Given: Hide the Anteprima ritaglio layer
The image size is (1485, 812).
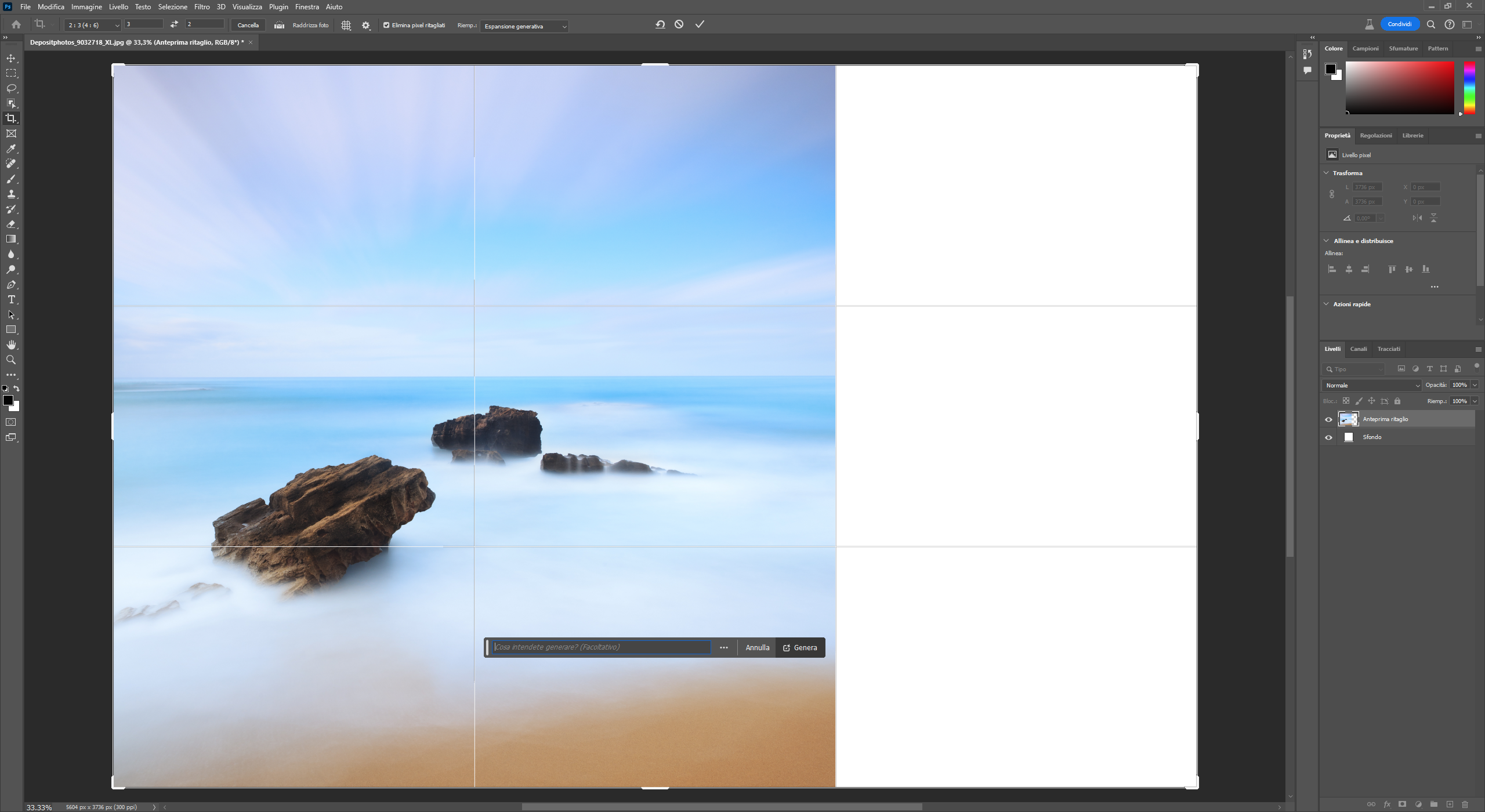Looking at the screenshot, I should tap(1328, 419).
